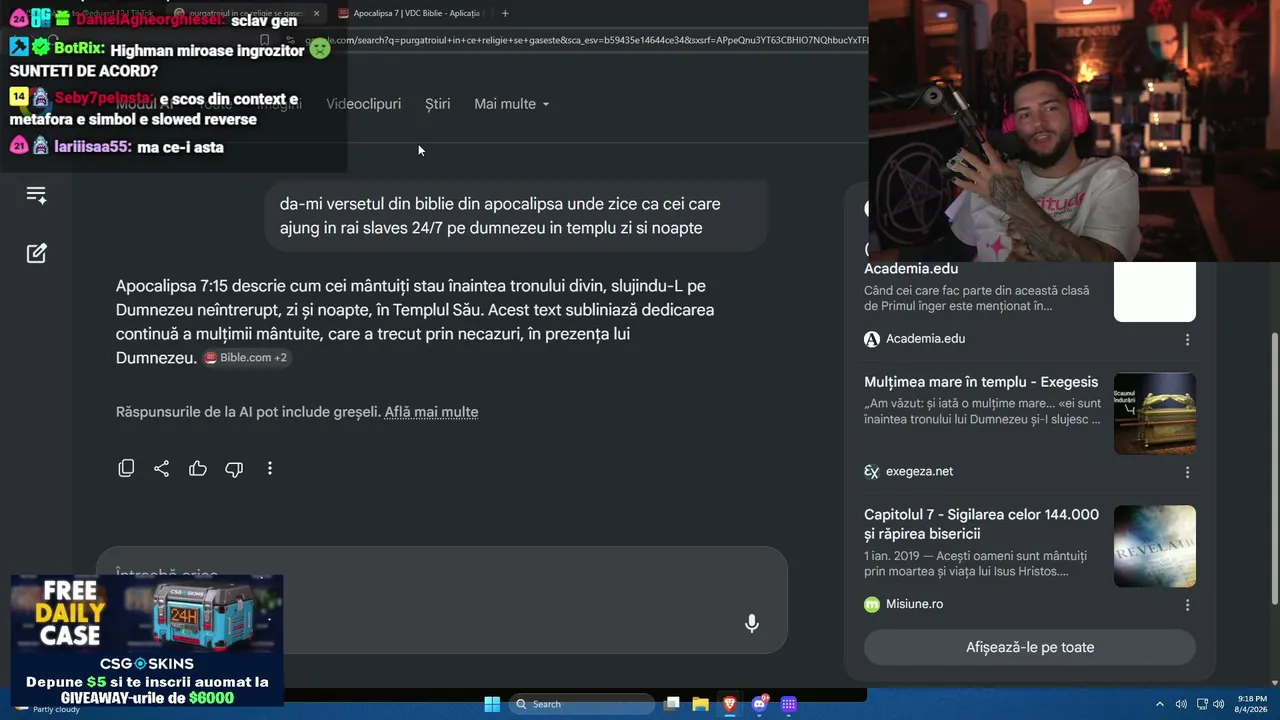Click the Misiune.ro source label
This screenshot has width=1280, height=720.
click(914, 604)
